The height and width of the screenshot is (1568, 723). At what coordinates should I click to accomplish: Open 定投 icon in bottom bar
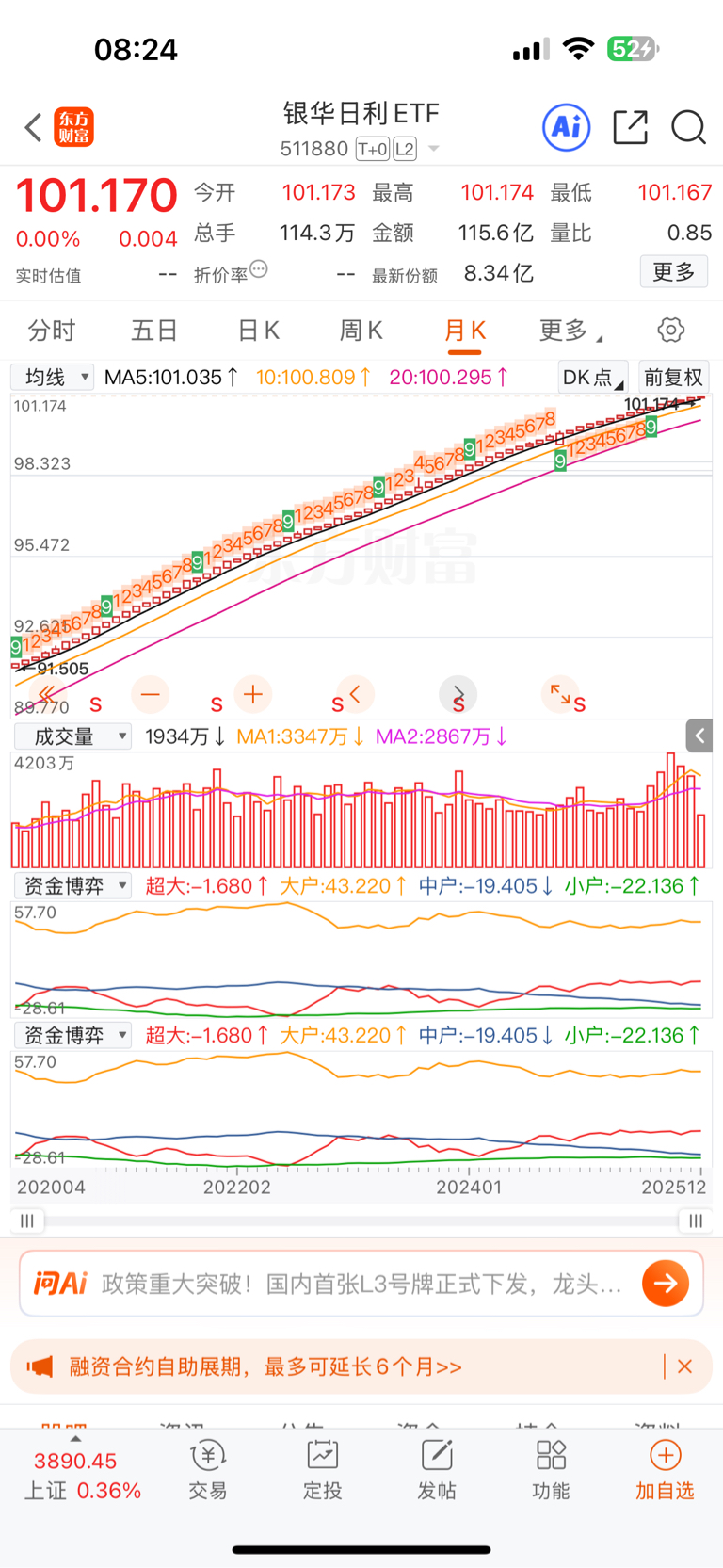322,1469
